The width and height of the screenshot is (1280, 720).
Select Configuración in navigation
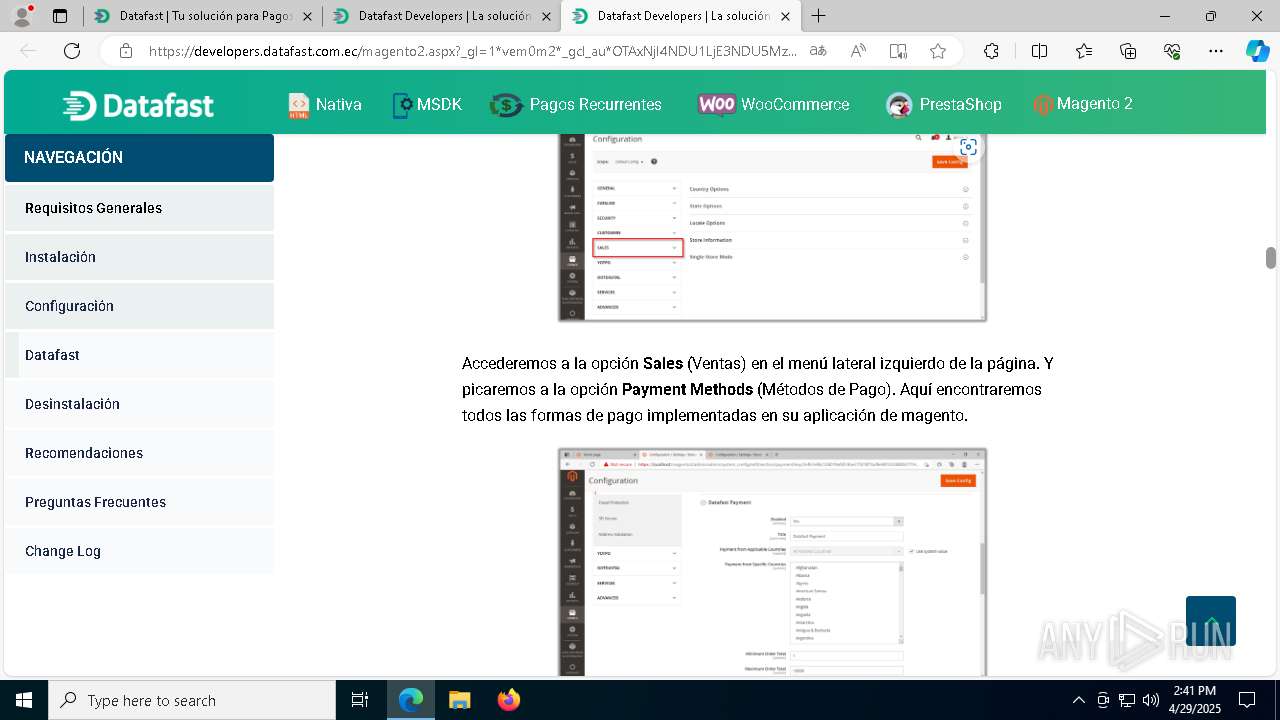coord(139,306)
